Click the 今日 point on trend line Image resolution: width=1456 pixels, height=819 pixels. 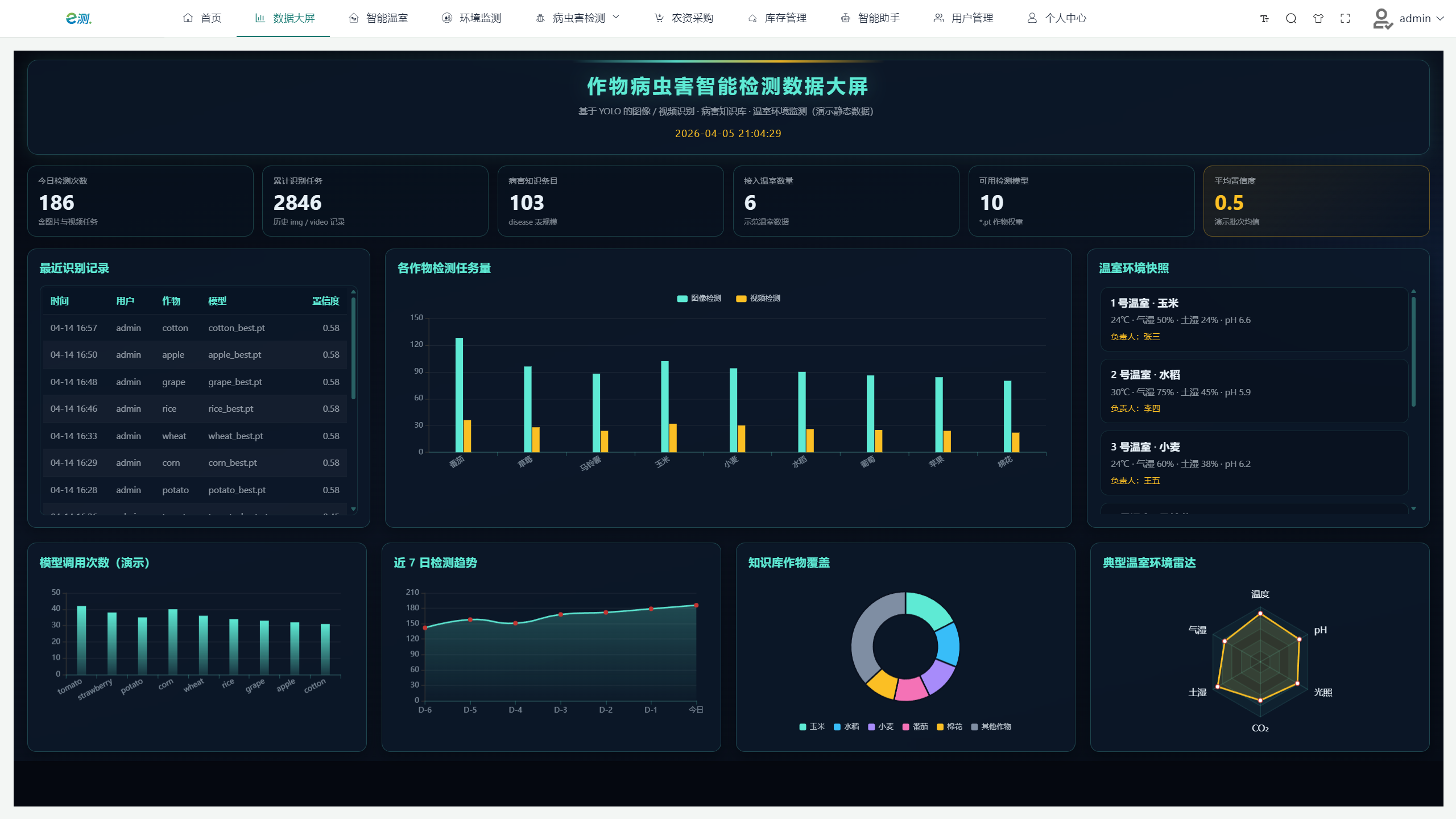coord(696,605)
